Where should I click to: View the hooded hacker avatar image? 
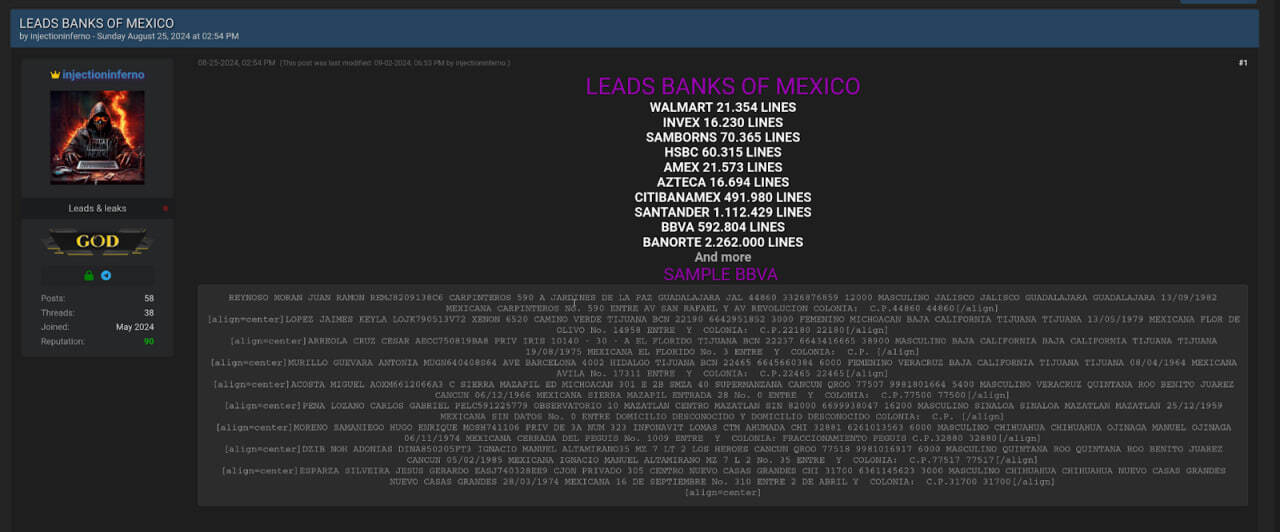pyautogui.click(x=97, y=137)
